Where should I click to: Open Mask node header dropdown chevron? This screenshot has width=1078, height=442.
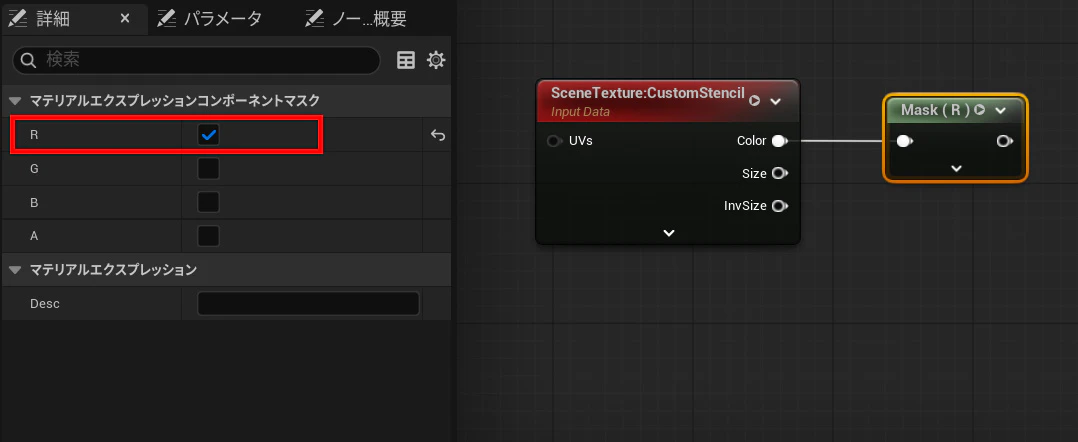point(1000,110)
